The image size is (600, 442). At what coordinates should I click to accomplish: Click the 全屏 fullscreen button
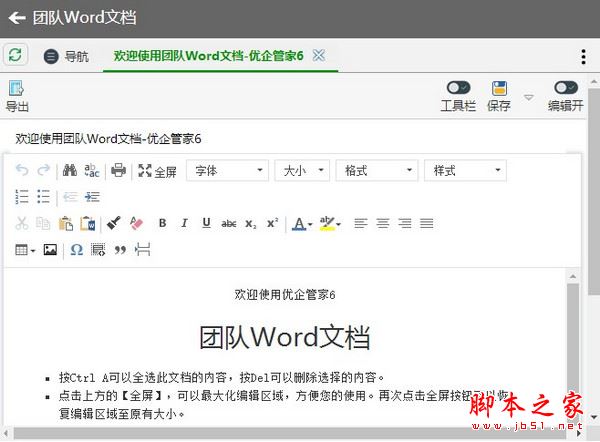[x=157, y=171]
